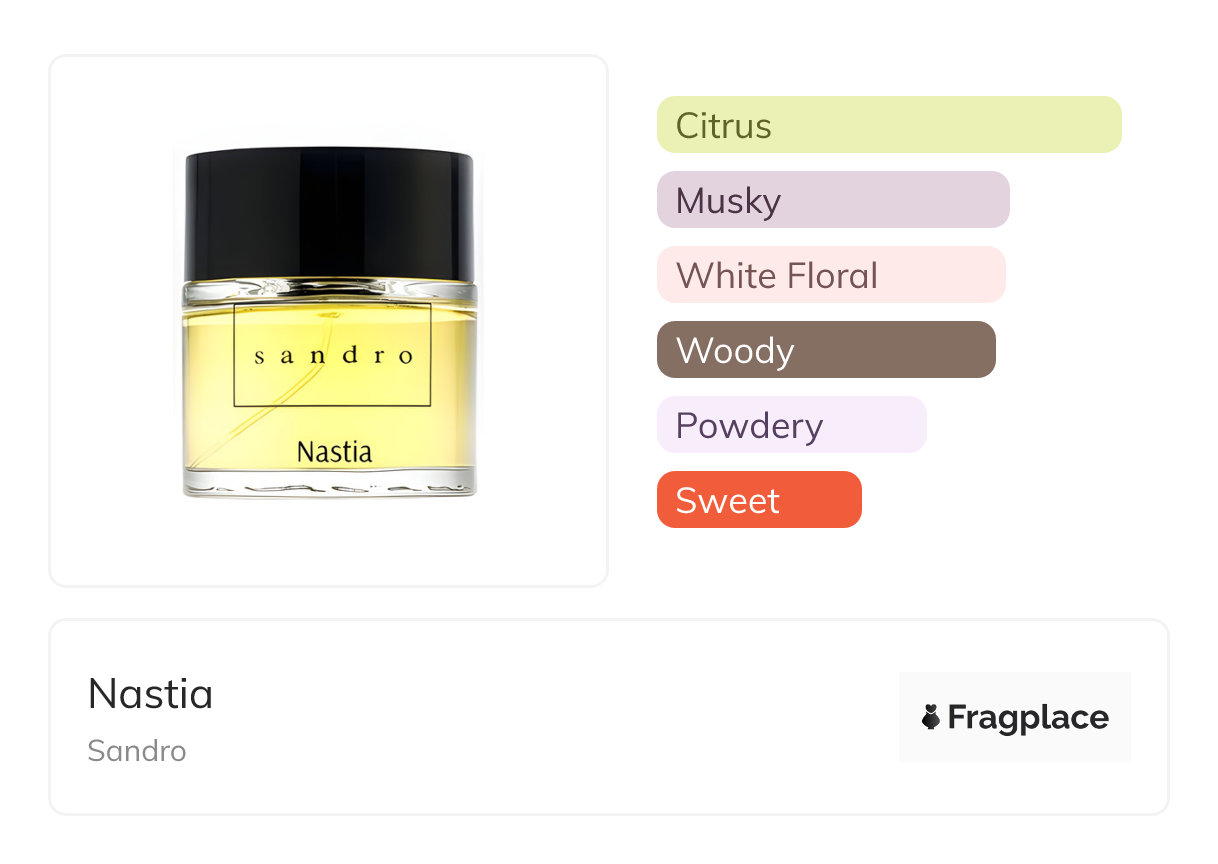Viewport: 1218px width, 864px height.
Task: Pick the Powdery accord bar
Action: coord(791,425)
